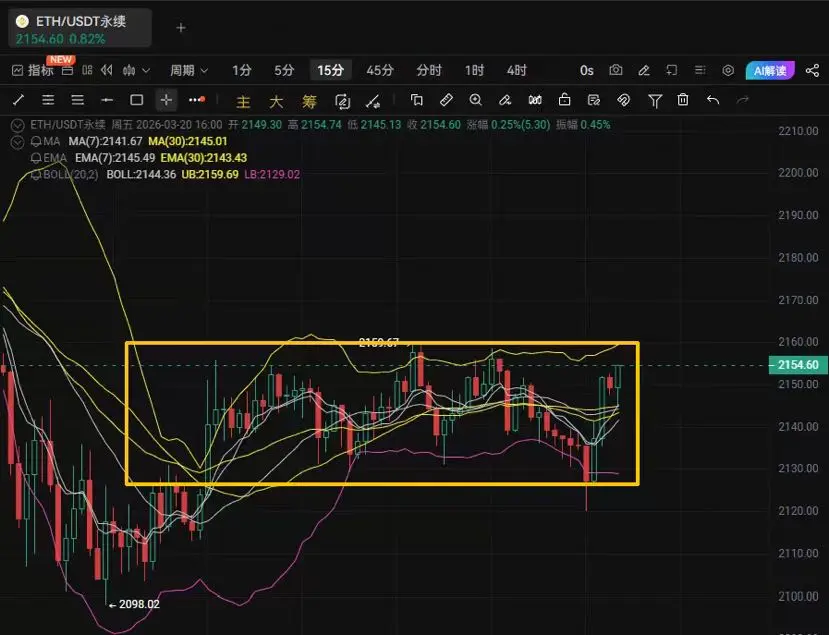Expand the chart style dropdown arrow
This screenshot has height=635, width=829.
pyautogui.click(x=146, y=70)
